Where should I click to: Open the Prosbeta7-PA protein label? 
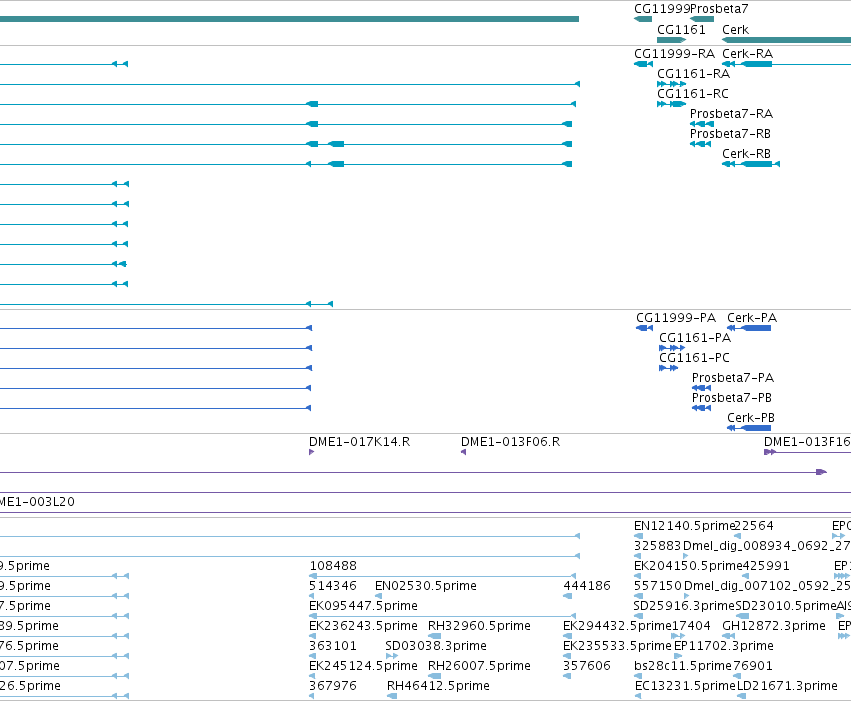coord(733,378)
